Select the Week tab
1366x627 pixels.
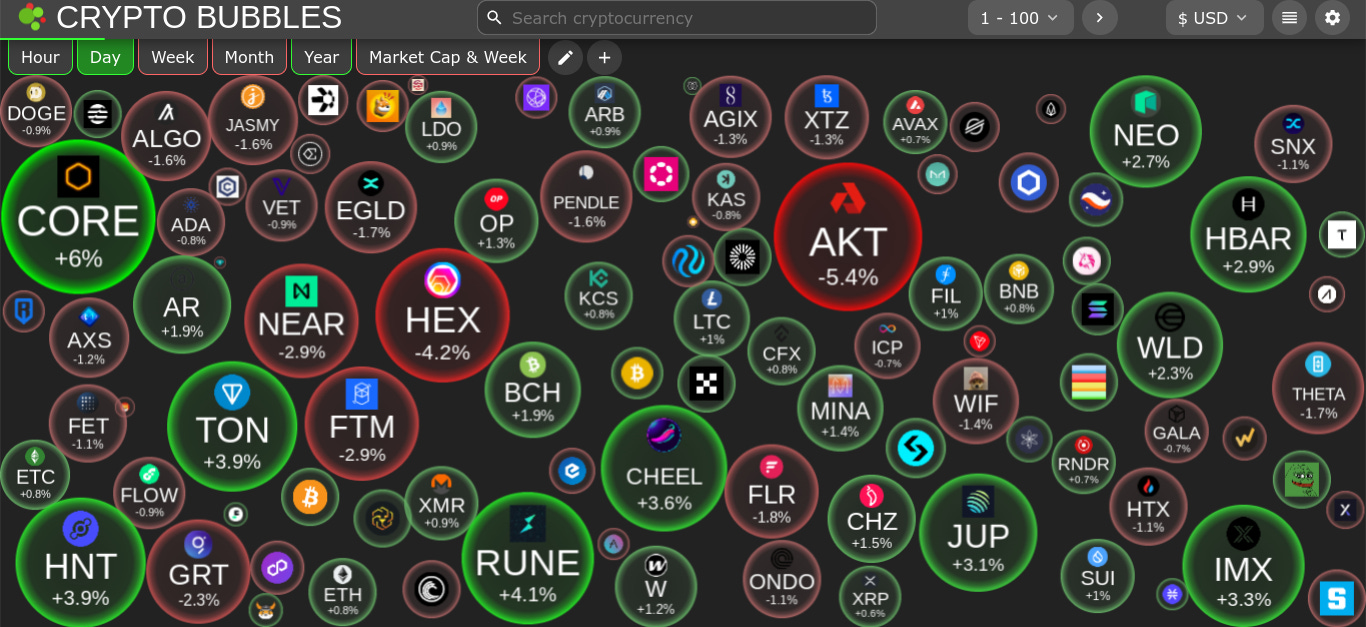(x=173, y=57)
